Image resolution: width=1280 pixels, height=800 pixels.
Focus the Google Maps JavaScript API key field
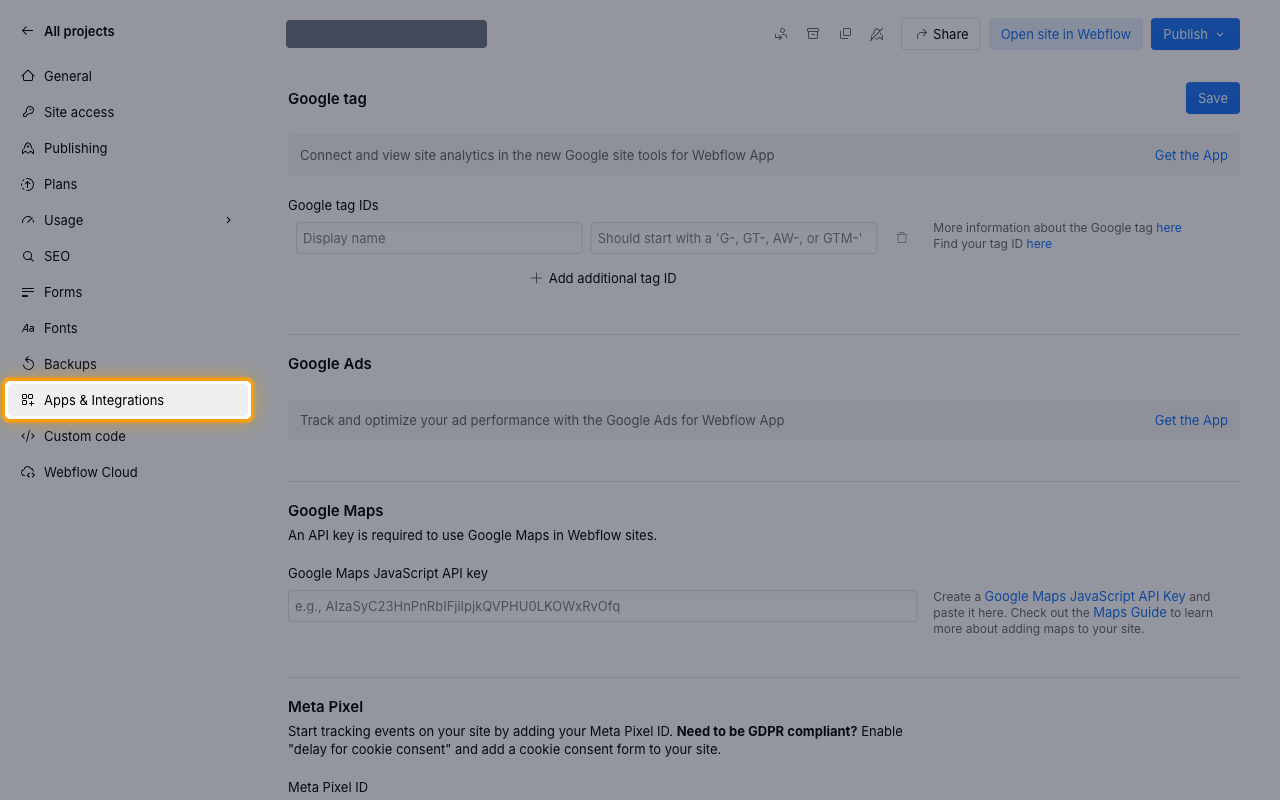(603, 606)
